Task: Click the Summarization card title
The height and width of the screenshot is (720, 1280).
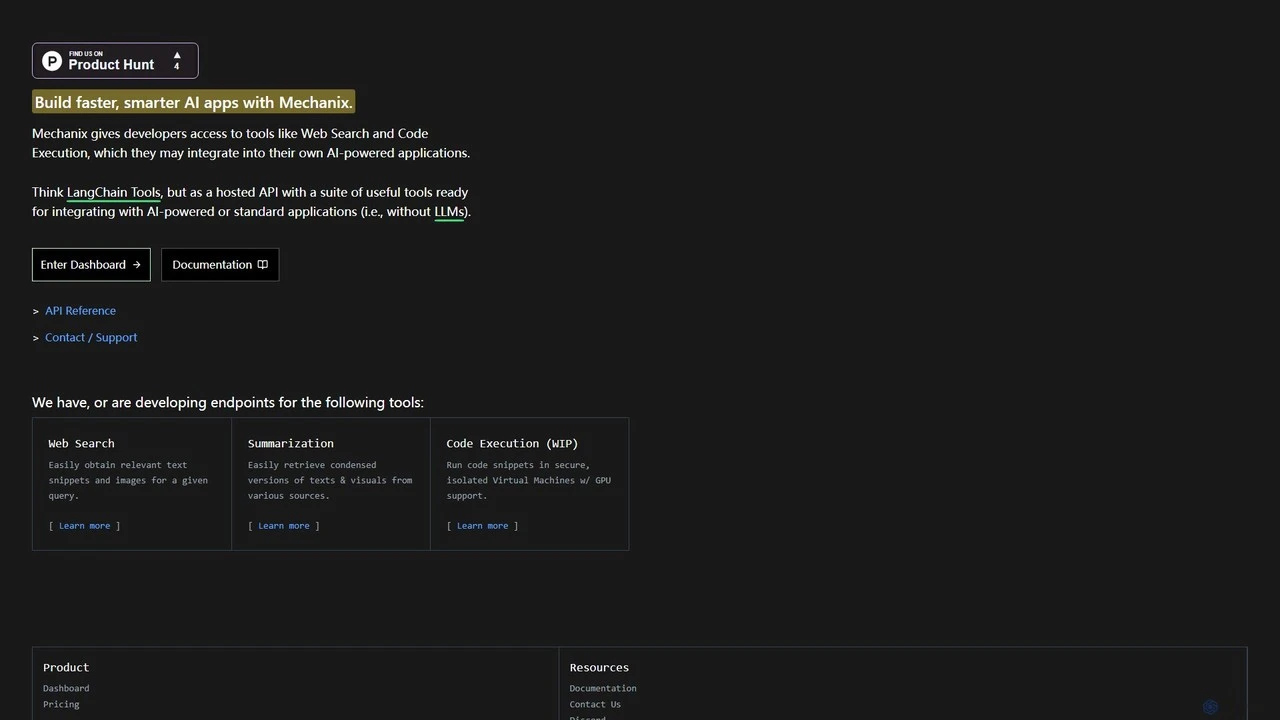Action: (x=291, y=443)
